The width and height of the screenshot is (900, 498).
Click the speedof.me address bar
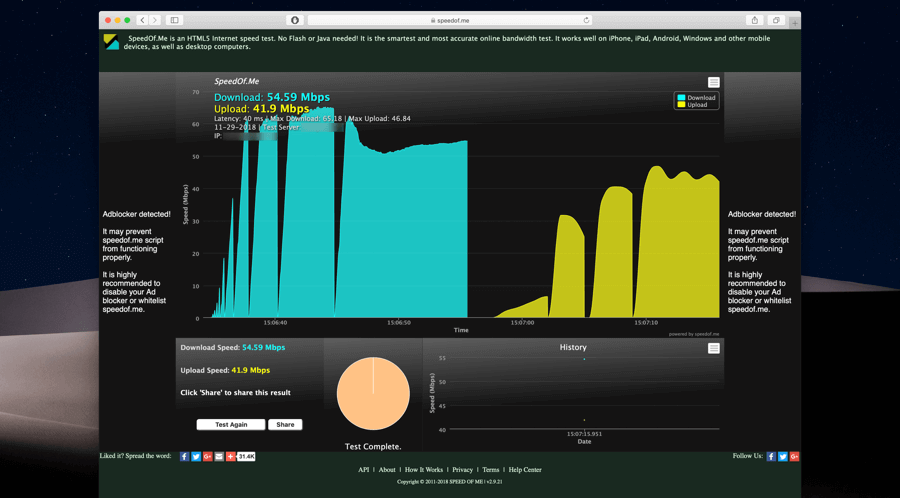click(449, 20)
